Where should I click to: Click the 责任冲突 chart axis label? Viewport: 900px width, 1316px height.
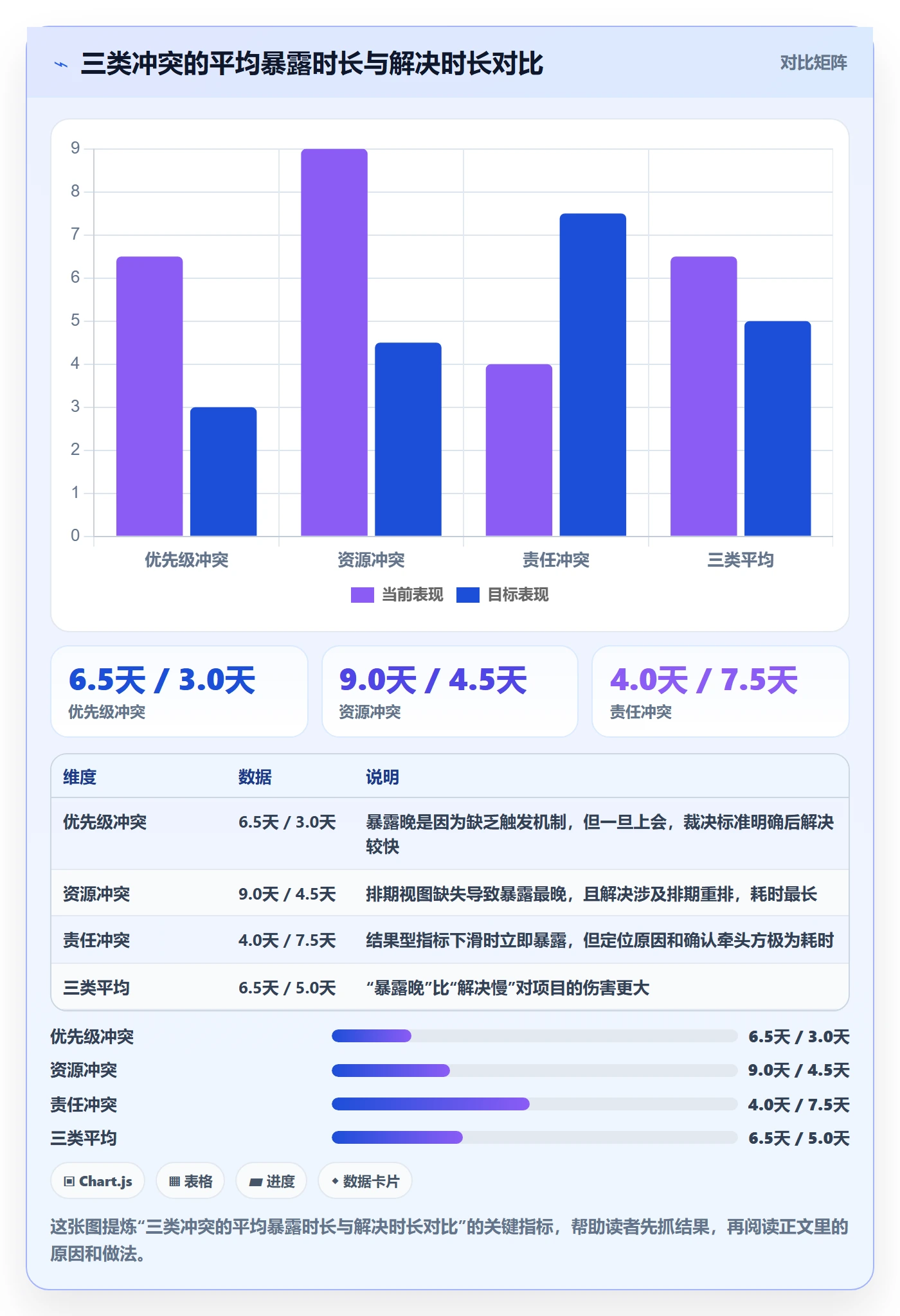point(556,560)
